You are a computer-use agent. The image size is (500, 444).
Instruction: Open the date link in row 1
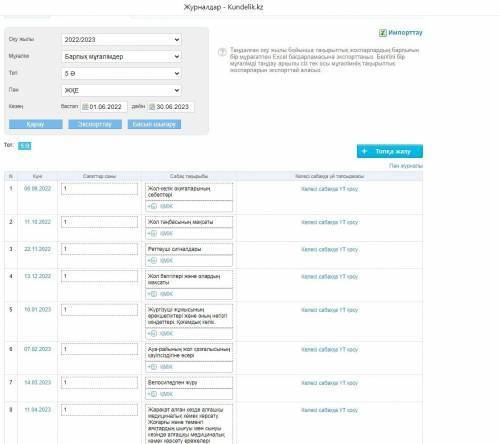tap(37, 189)
